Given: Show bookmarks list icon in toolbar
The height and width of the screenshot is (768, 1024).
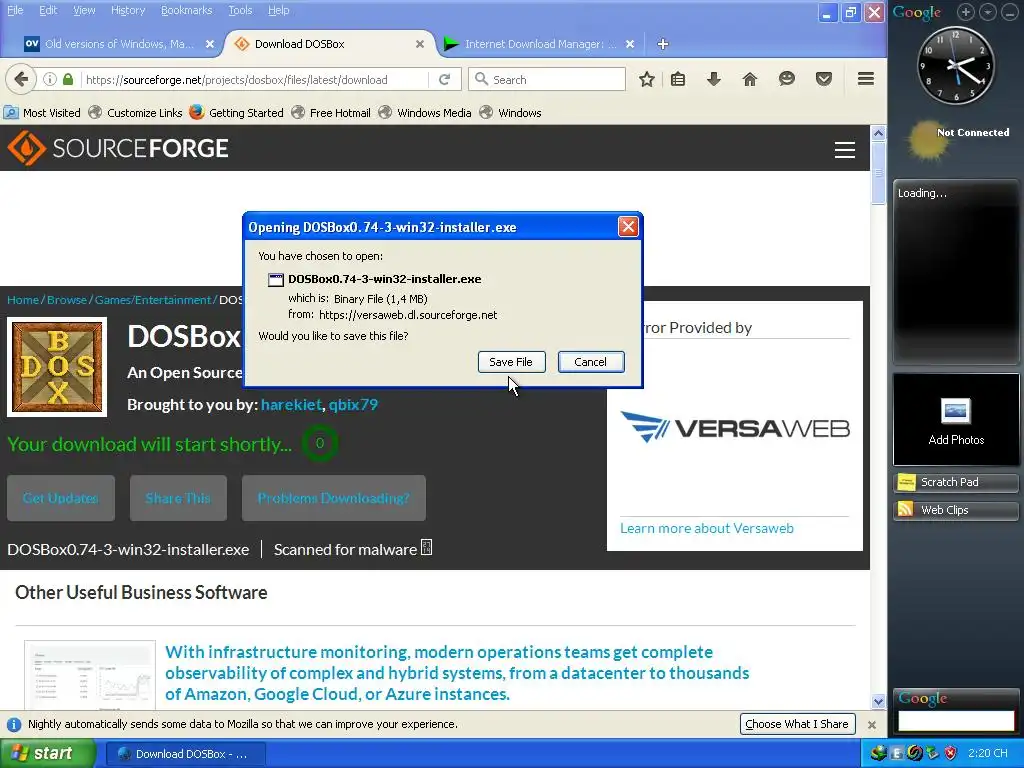Looking at the screenshot, I should [678, 80].
